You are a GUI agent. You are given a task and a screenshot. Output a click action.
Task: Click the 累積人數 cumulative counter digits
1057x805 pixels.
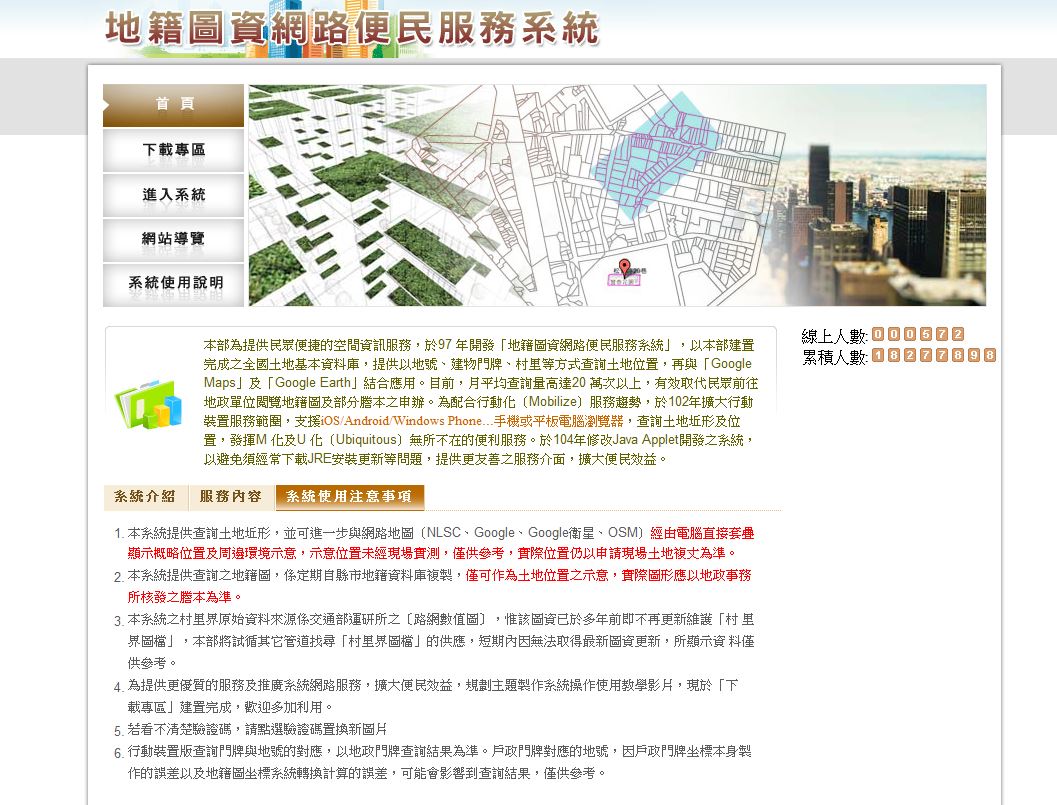[x=933, y=355]
